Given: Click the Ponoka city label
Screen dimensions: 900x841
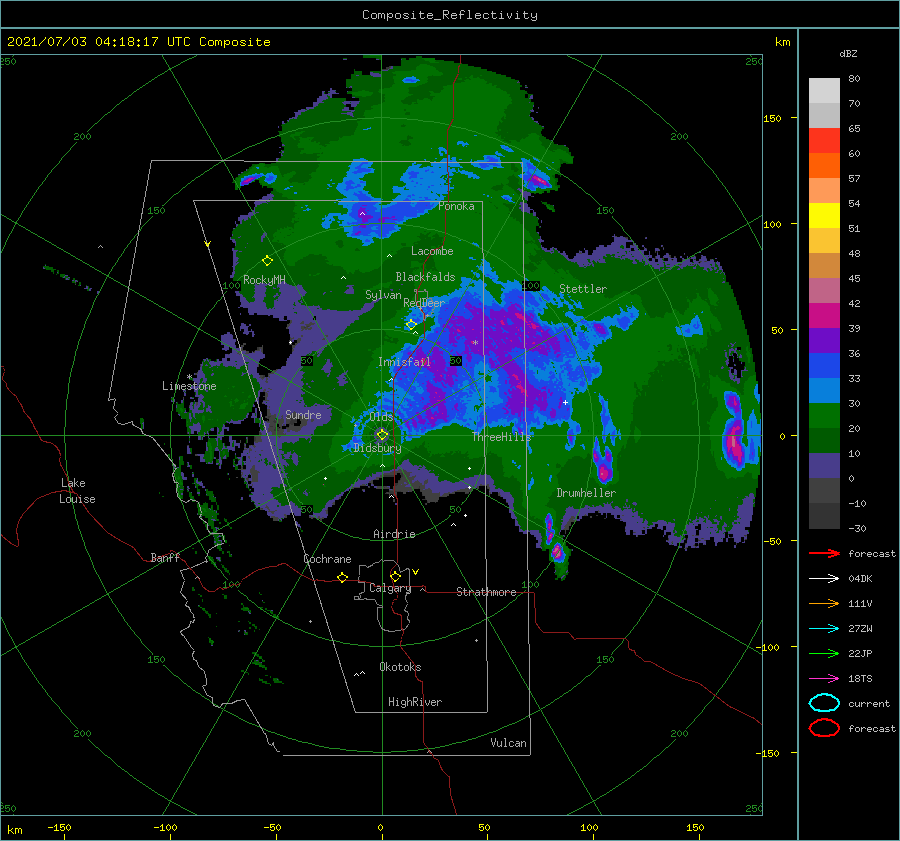Looking at the screenshot, I should [x=456, y=206].
